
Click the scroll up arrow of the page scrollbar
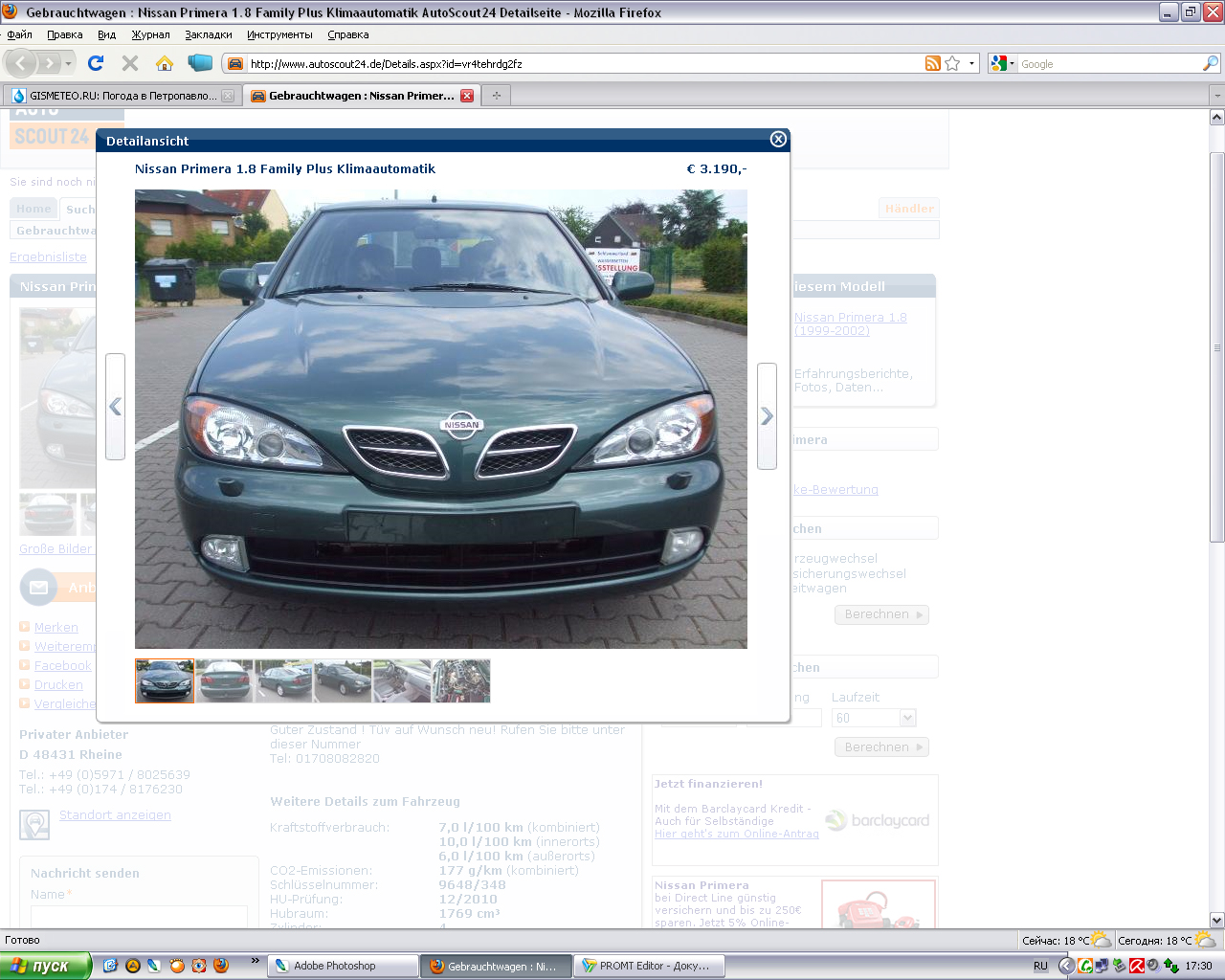pos(1216,118)
